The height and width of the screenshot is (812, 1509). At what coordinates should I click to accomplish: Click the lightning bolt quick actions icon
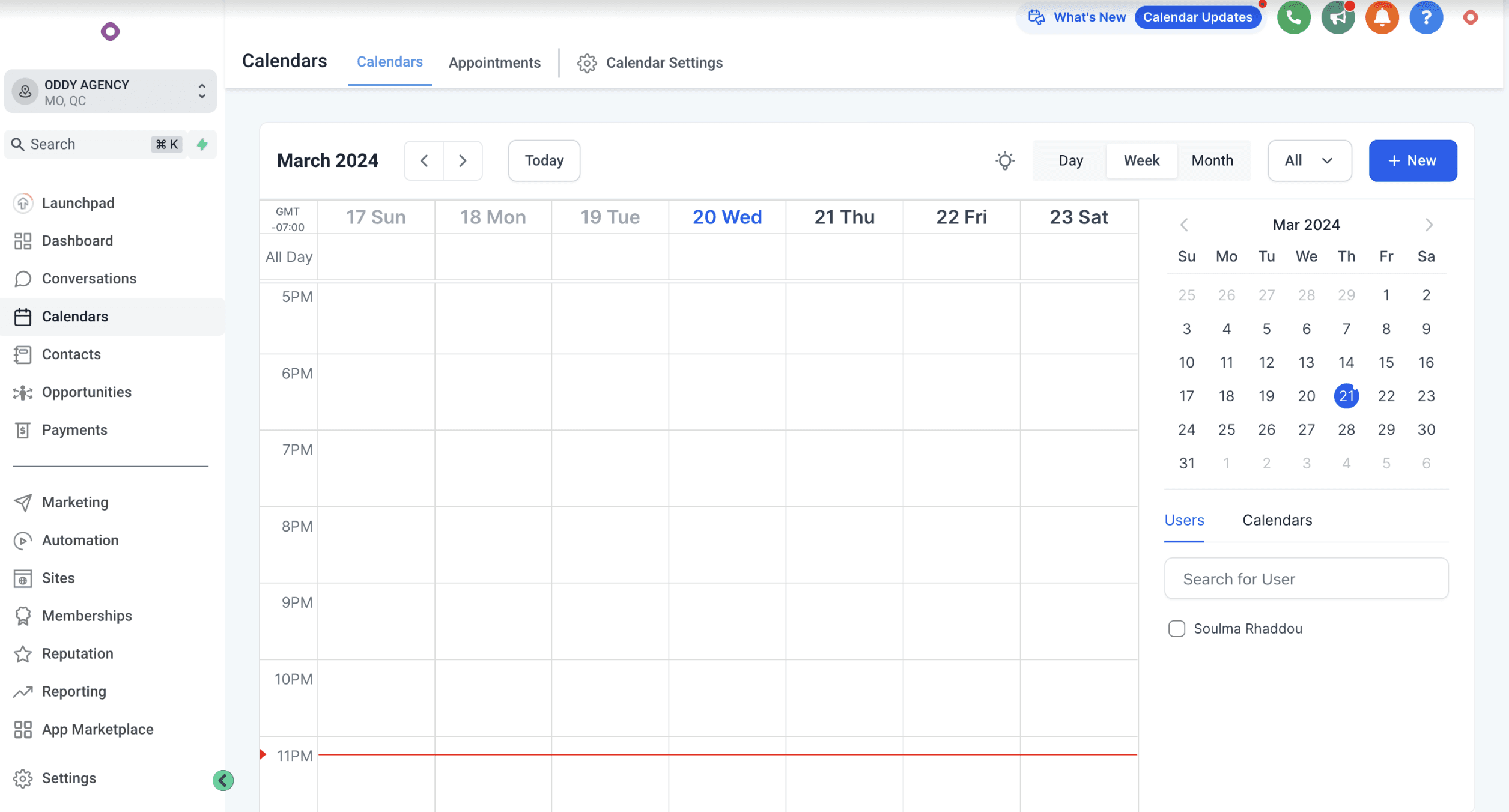click(202, 144)
